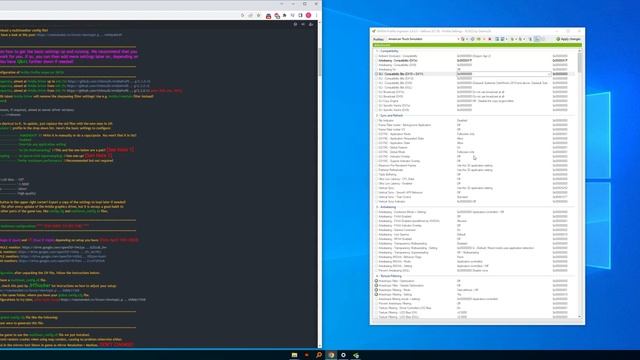Select the Antialiasing Compatibility (DX1x) bold row
Viewport: 640px width, 360px height.
click(x=475, y=60)
